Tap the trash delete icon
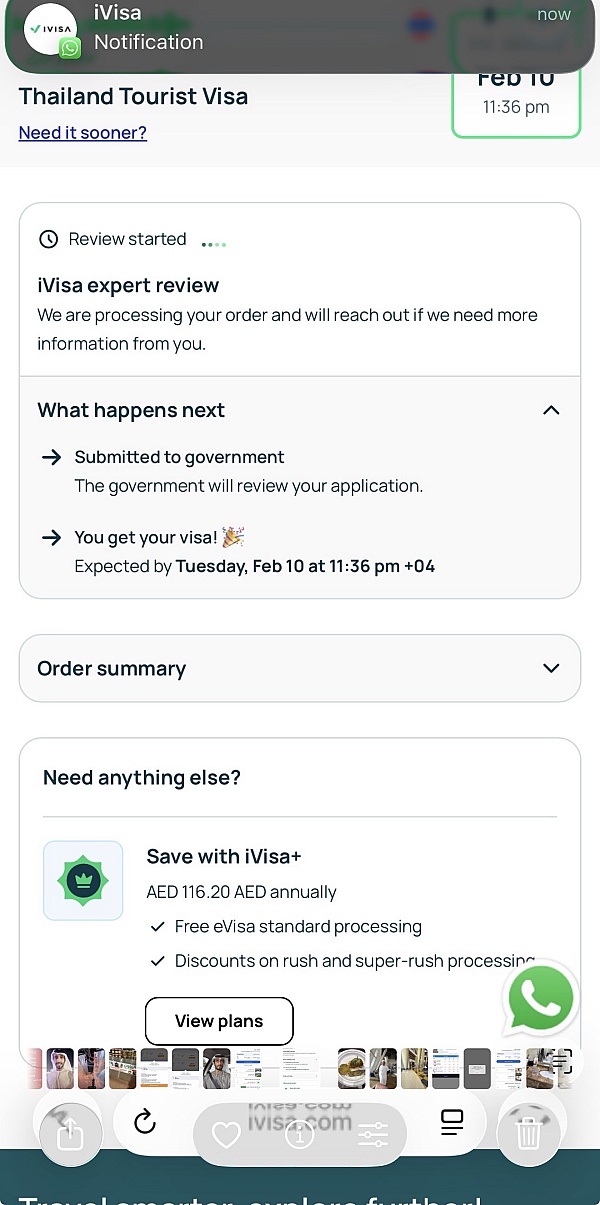600x1205 pixels. (x=529, y=1133)
